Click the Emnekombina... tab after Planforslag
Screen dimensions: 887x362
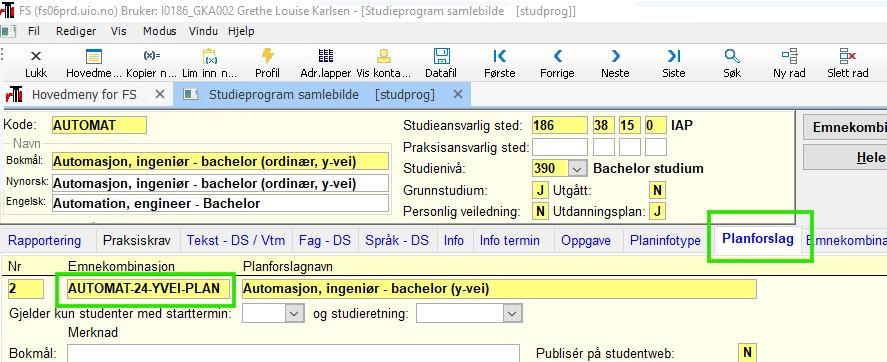coord(846,241)
